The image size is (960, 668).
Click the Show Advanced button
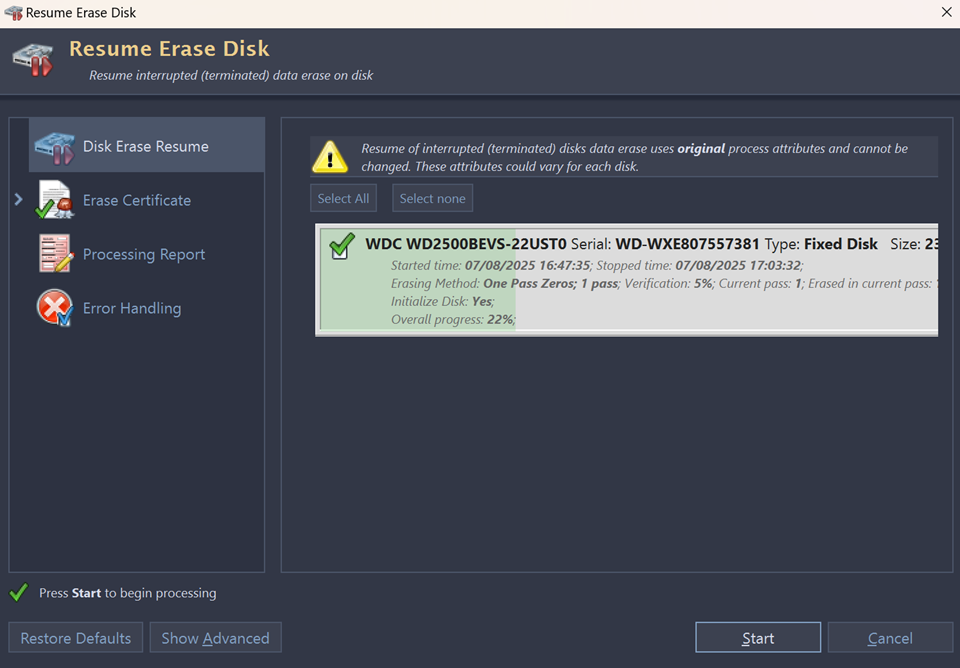[215, 638]
